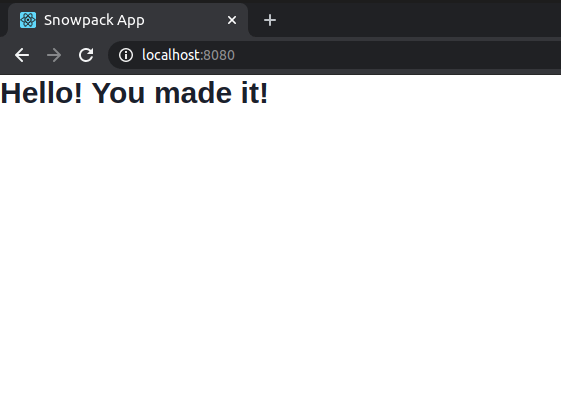
Task: Click 'it!' at the end of heading
Action: (254, 93)
